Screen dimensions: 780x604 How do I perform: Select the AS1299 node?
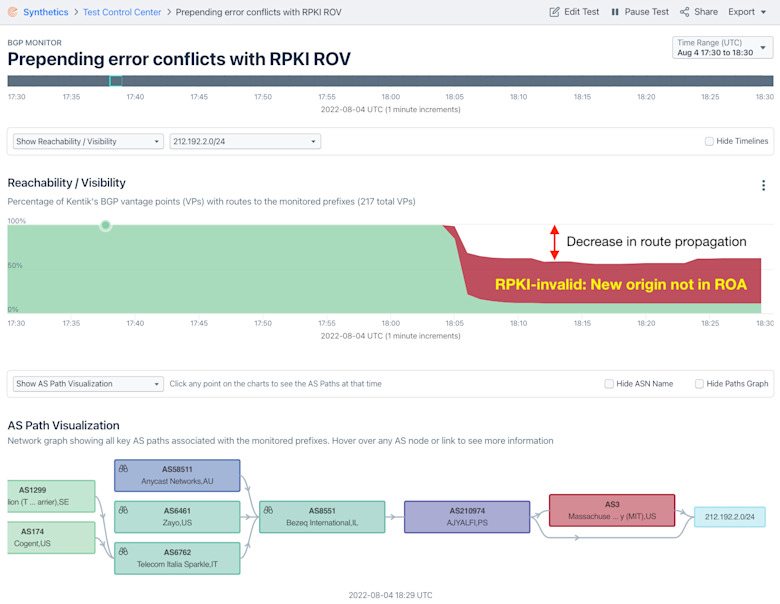point(51,496)
